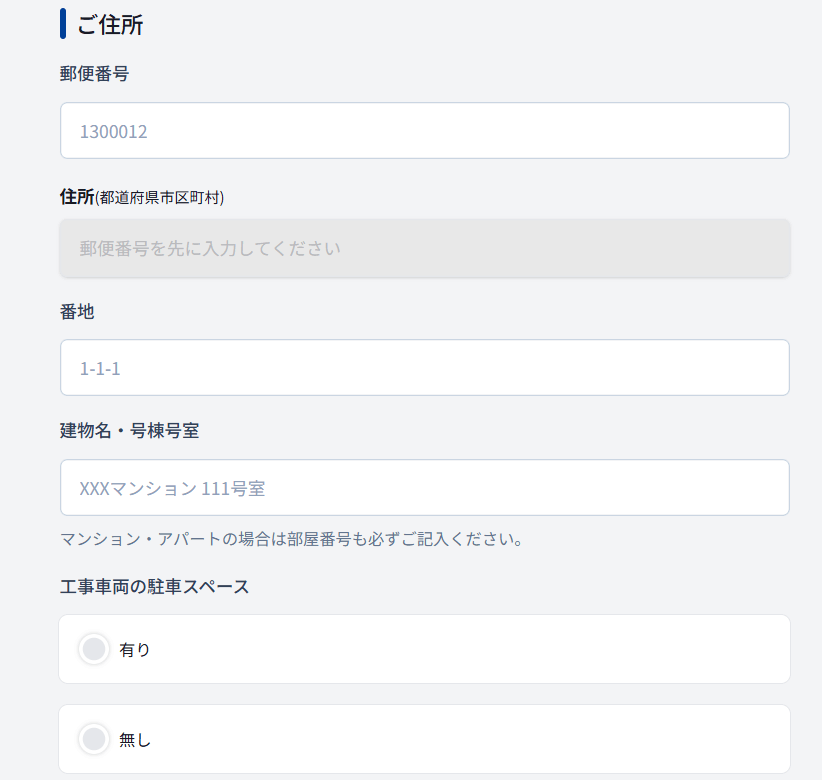
Task: Click the disabled 住所 address field
Action: coord(424,248)
